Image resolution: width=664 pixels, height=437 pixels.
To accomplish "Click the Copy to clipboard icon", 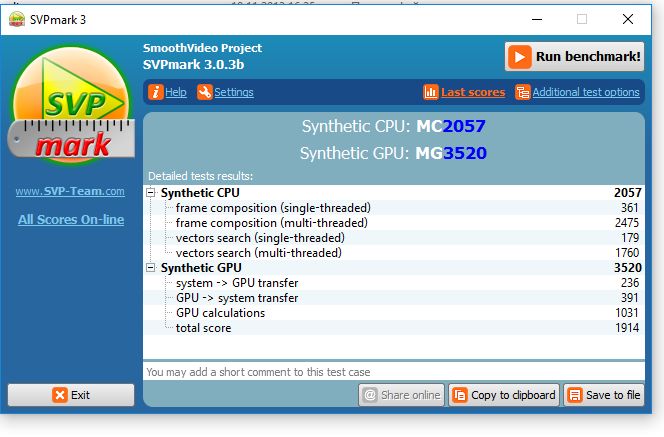I will pos(460,395).
